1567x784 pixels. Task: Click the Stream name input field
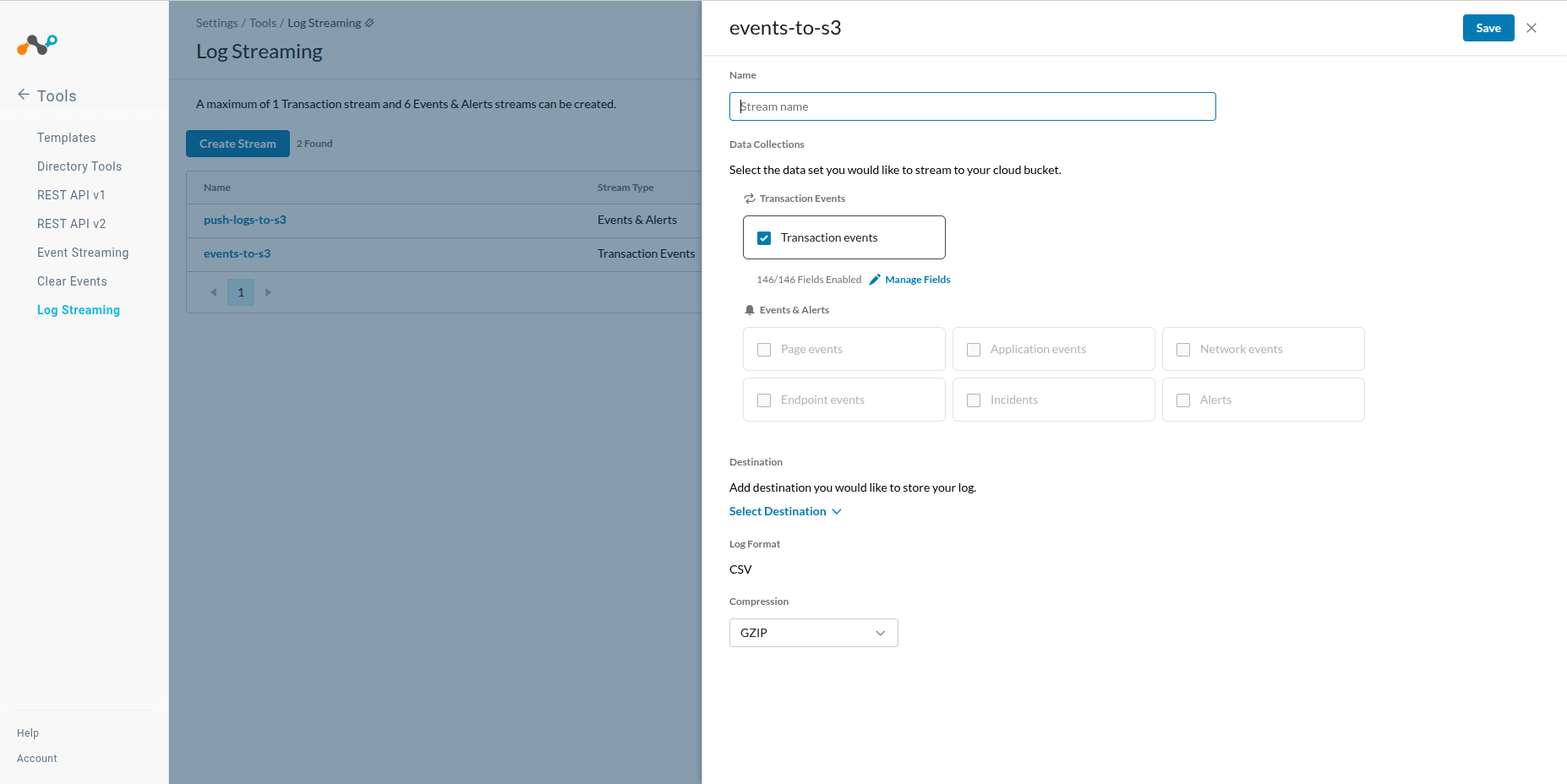point(972,106)
